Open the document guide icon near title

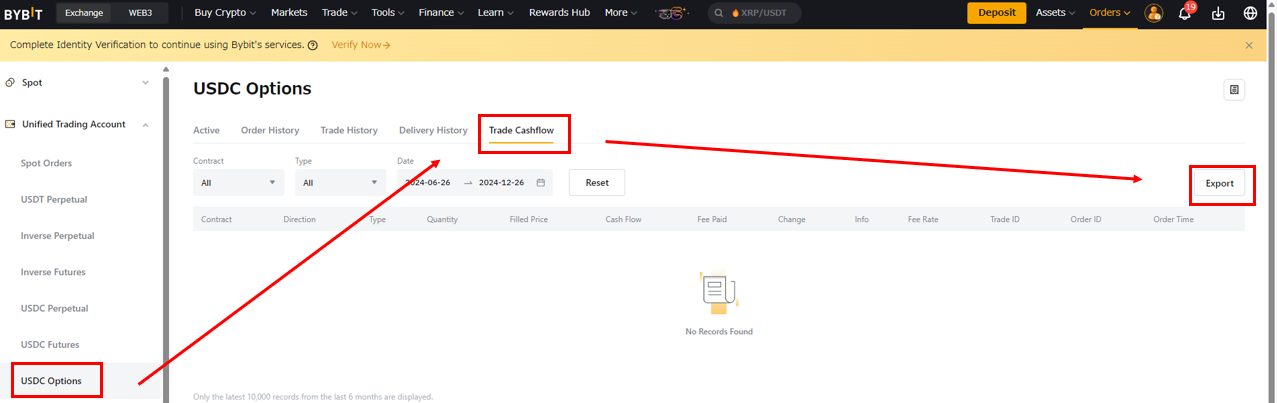click(x=1234, y=90)
